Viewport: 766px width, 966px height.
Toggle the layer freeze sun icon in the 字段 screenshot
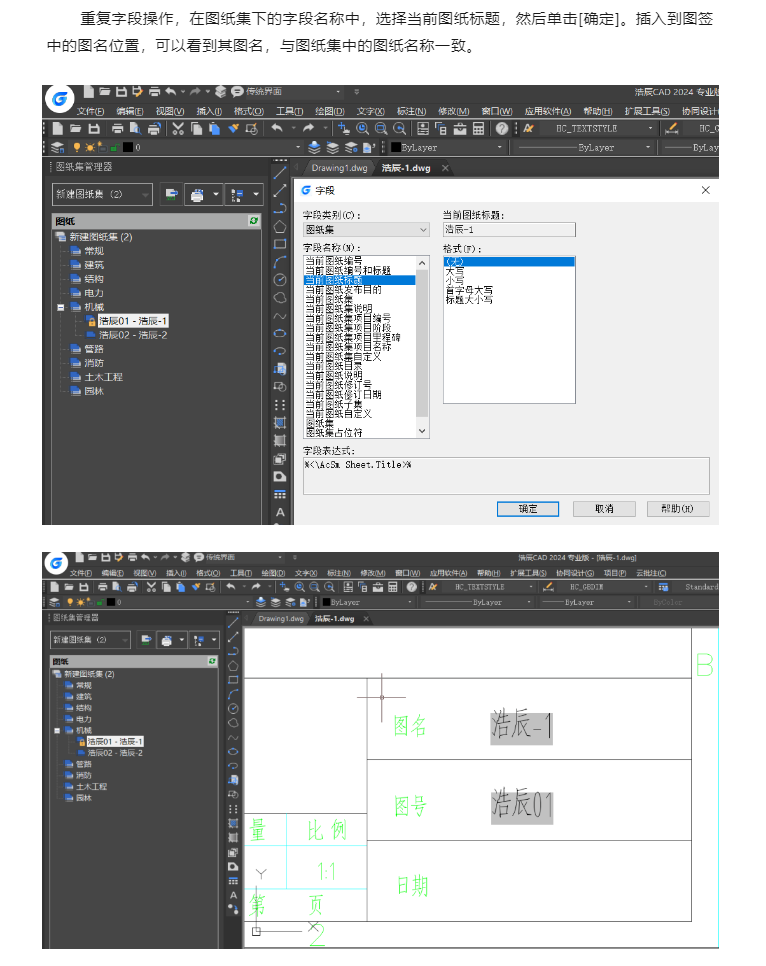[90, 147]
